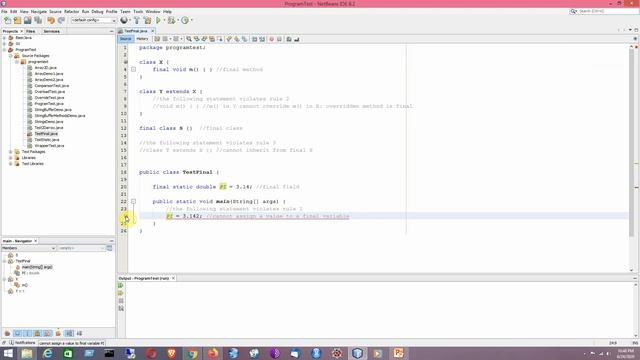Expand the Libraries node
Image resolution: width=640 pixels, height=360 pixels.
click(x=11, y=158)
